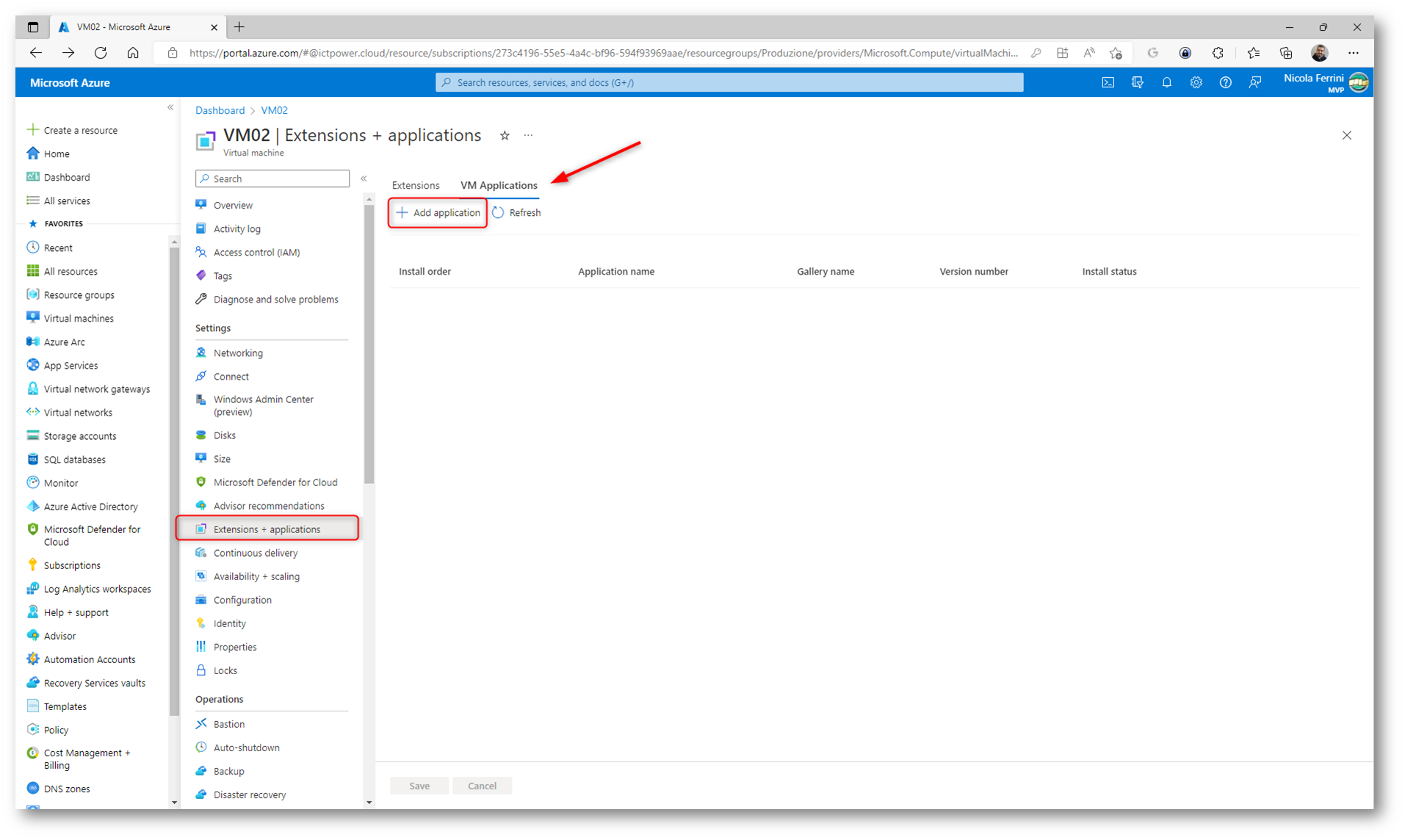This screenshot has height=840, width=1405.
Task: Click the Bastion icon
Action: tap(201, 723)
